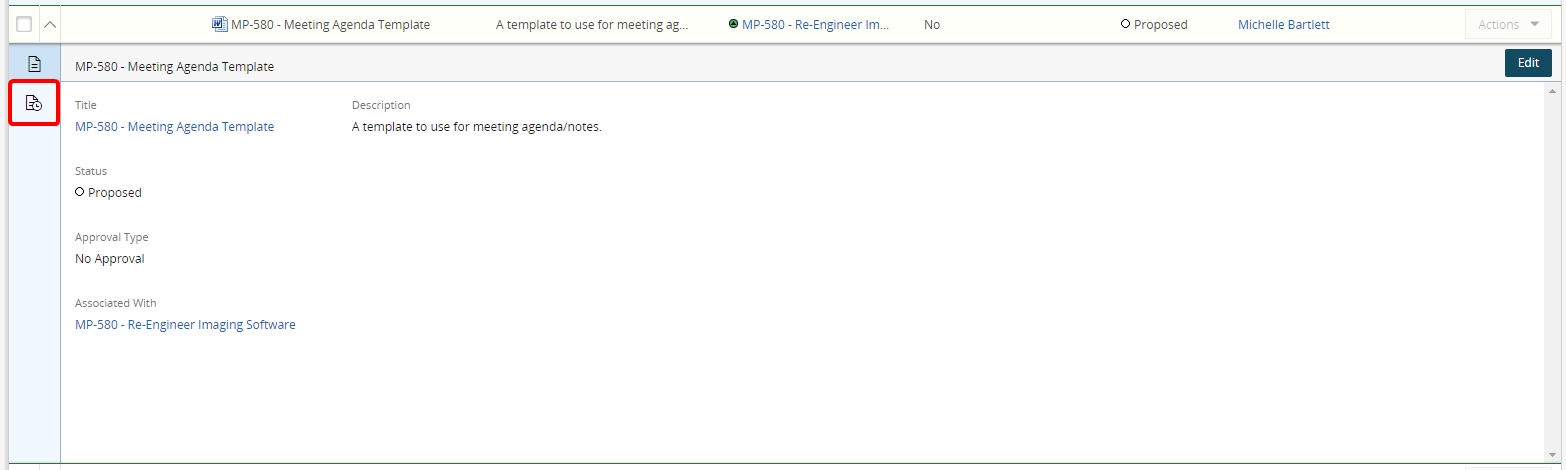1566x470 pixels.
Task: Open the document history icon in sidebar
Action: tap(34, 103)
